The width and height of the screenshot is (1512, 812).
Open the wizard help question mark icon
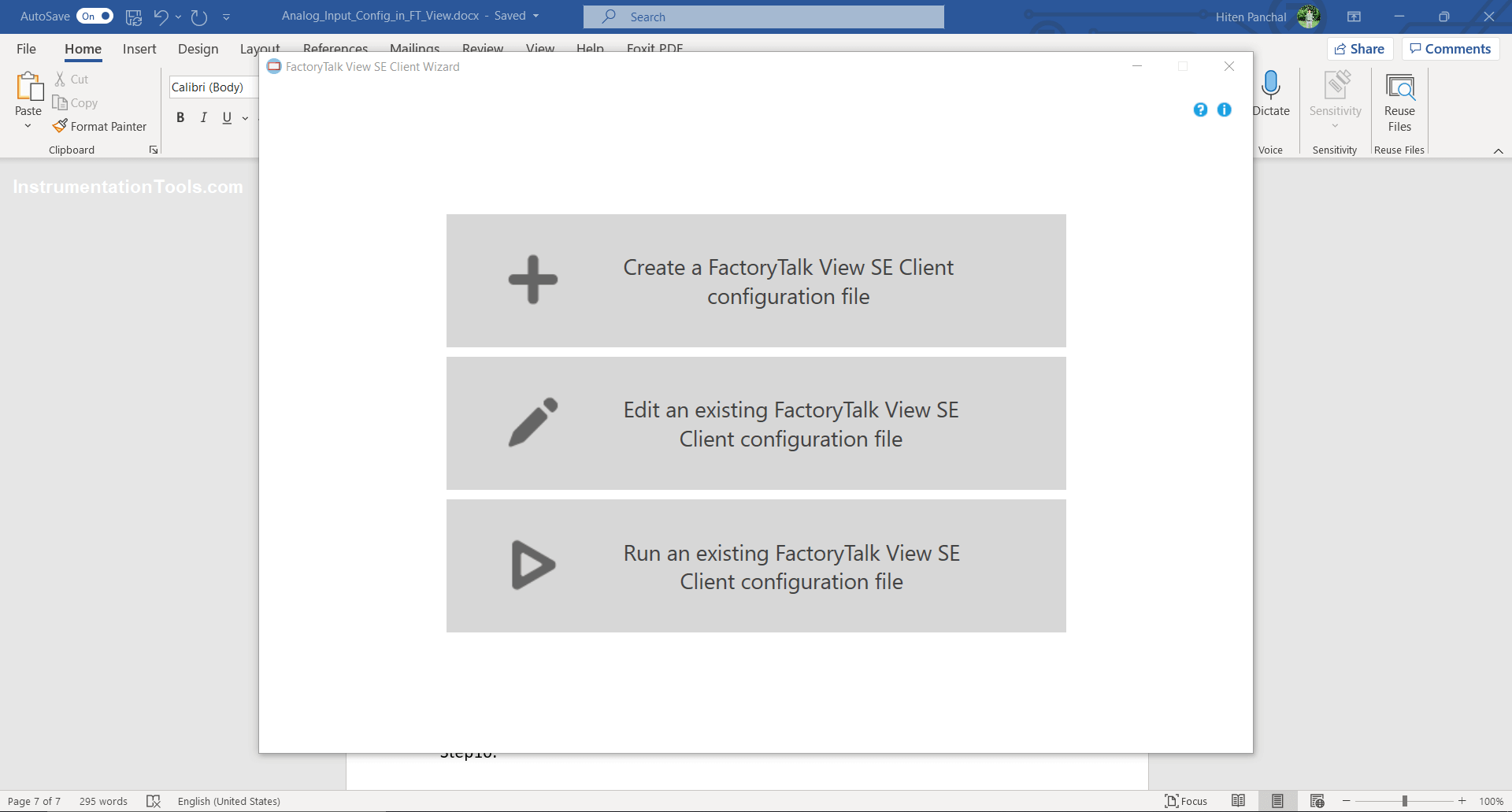click(1200, 109)
